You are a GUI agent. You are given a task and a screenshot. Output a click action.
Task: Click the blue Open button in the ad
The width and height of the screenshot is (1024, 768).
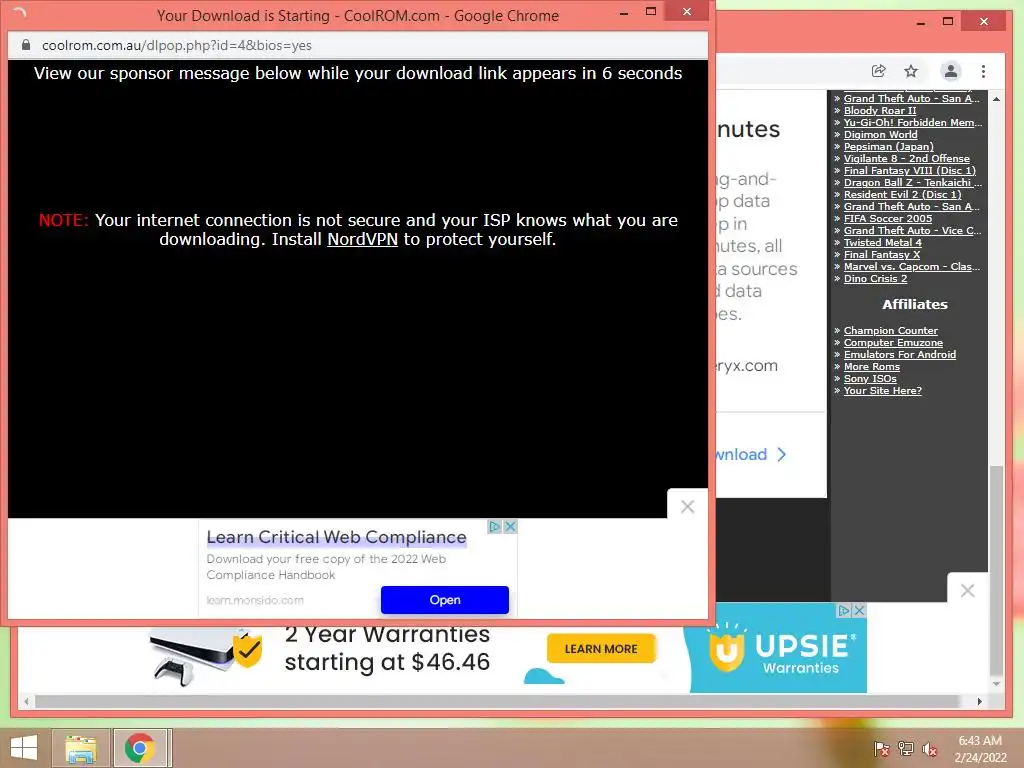click(x=445, y=600)
